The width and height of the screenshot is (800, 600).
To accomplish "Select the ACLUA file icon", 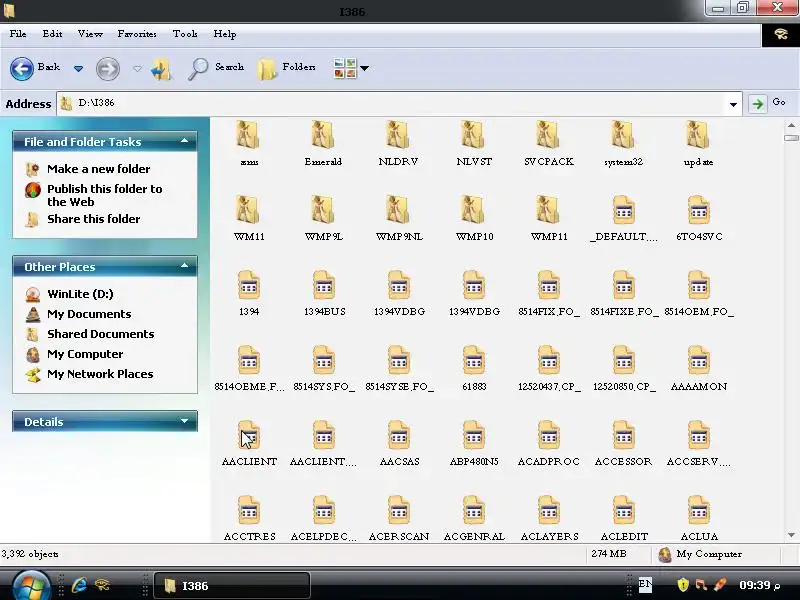I will (698, 511).
